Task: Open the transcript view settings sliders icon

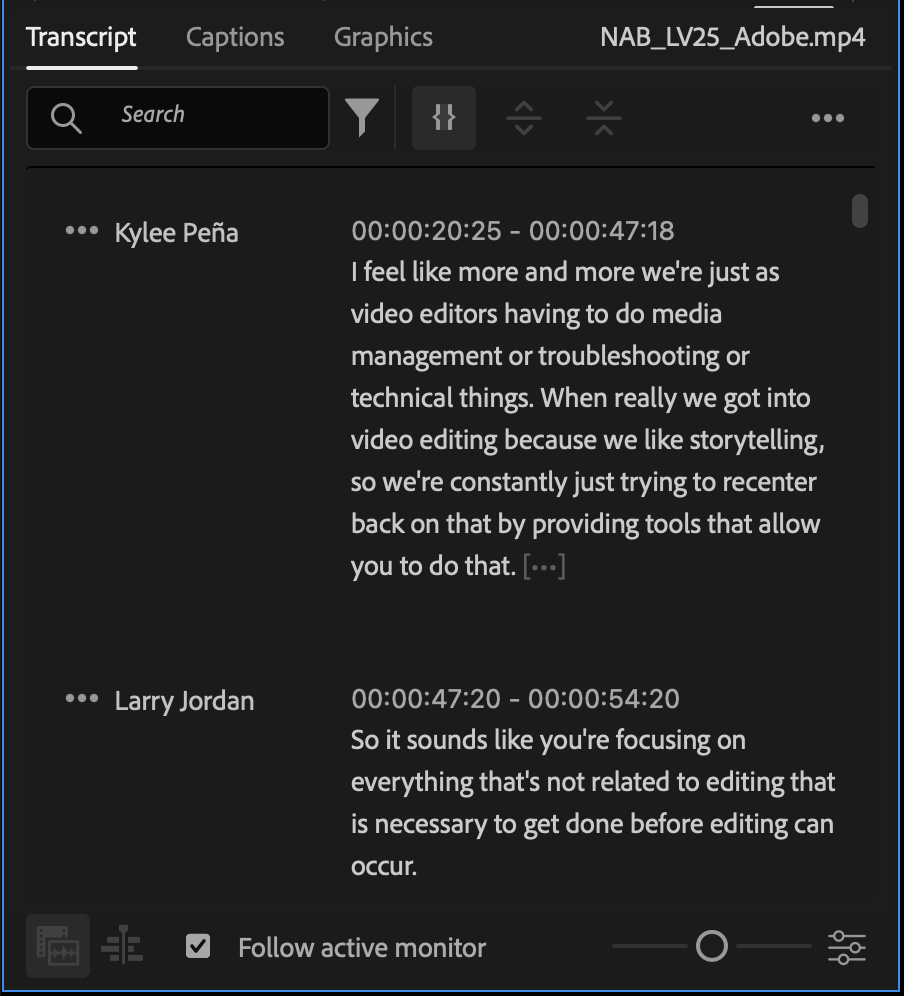Action: (847, 946)
